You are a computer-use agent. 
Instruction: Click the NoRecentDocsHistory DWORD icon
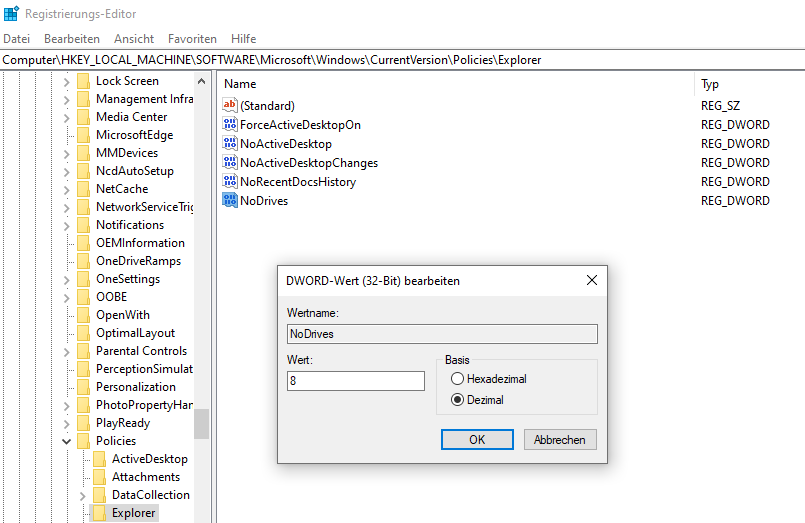[x=229, y=181]
